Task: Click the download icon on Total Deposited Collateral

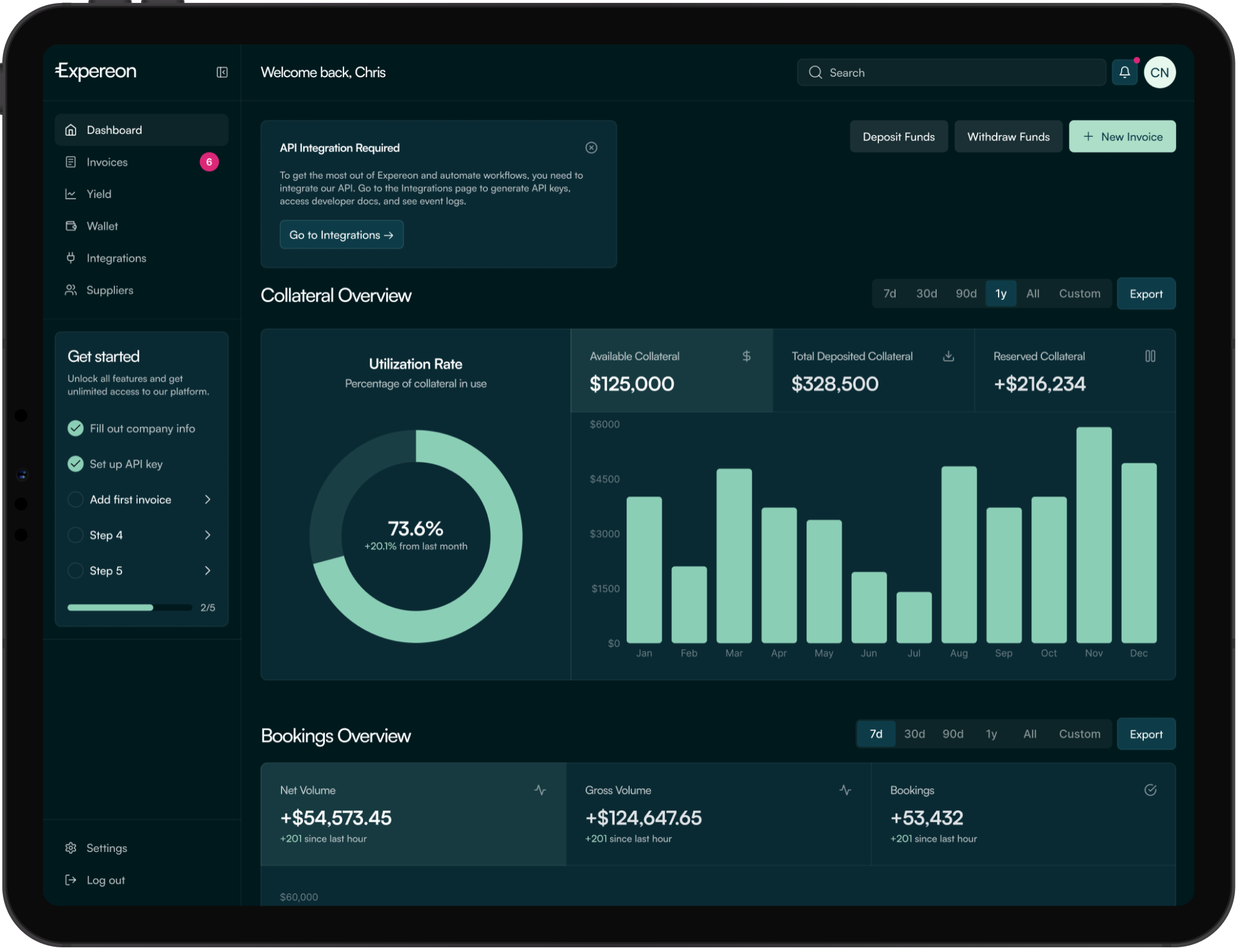Action: click(949, 356)
